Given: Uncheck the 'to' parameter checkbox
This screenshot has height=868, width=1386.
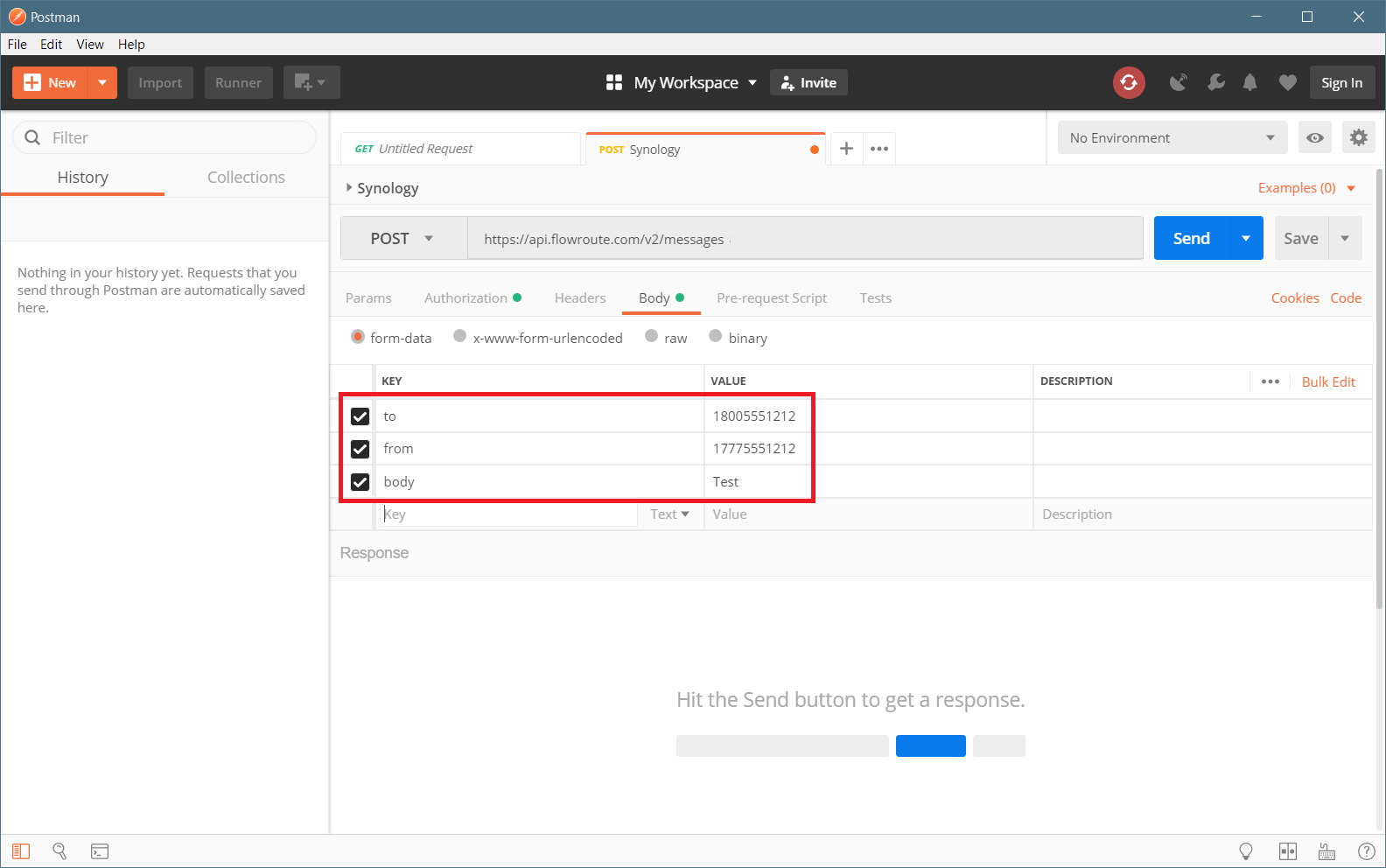Looking at the screenshot, I should click(x=360, y=416).
